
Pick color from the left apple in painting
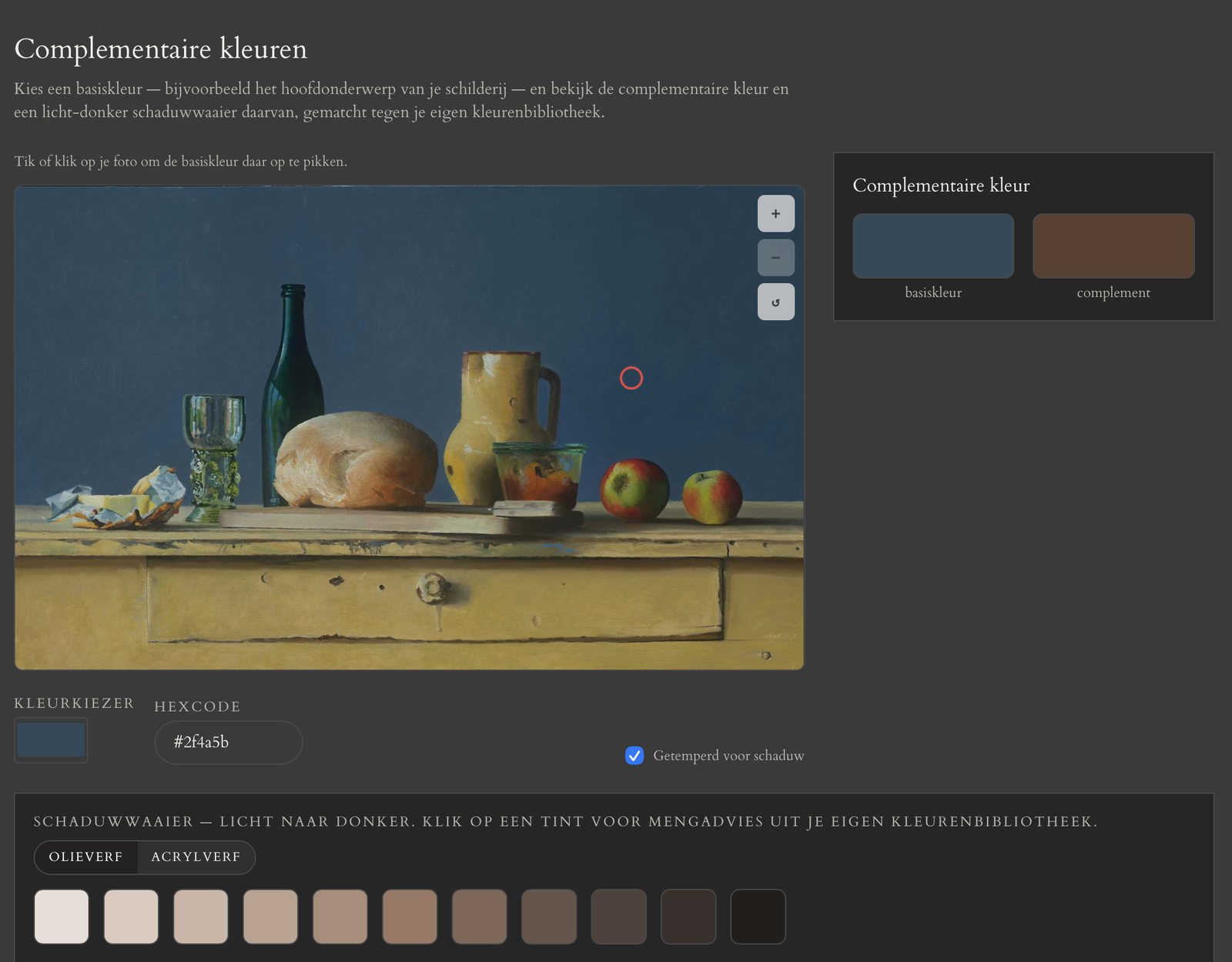634,489
